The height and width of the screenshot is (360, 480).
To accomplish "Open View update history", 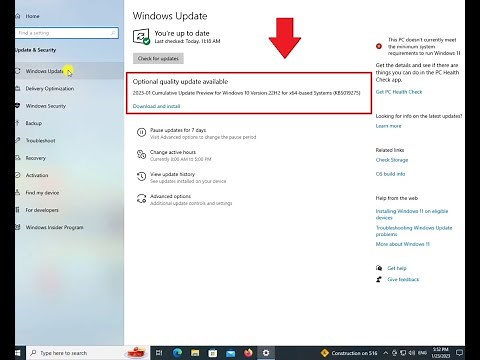I will [x=172, y=174].
